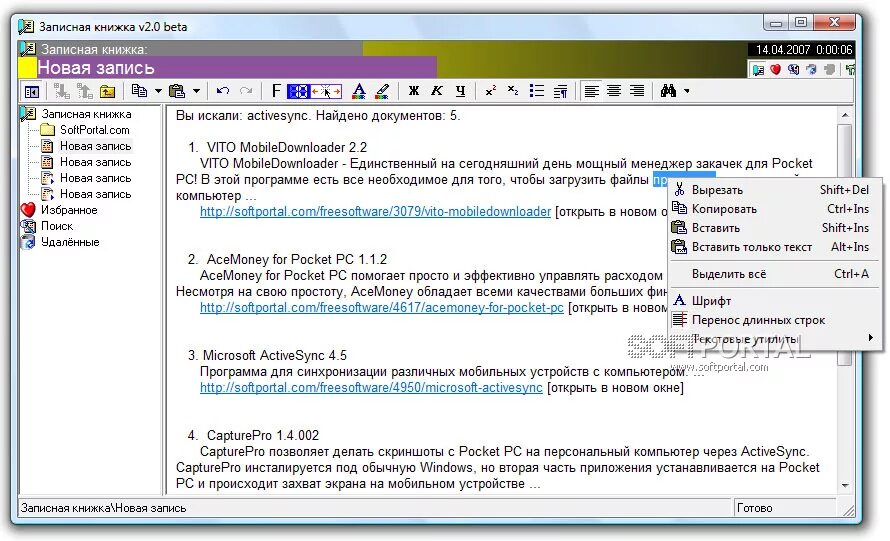Choose Шрифт from the context menu
The height and width of the screenshot is (541, 890).
coord(775,300)
